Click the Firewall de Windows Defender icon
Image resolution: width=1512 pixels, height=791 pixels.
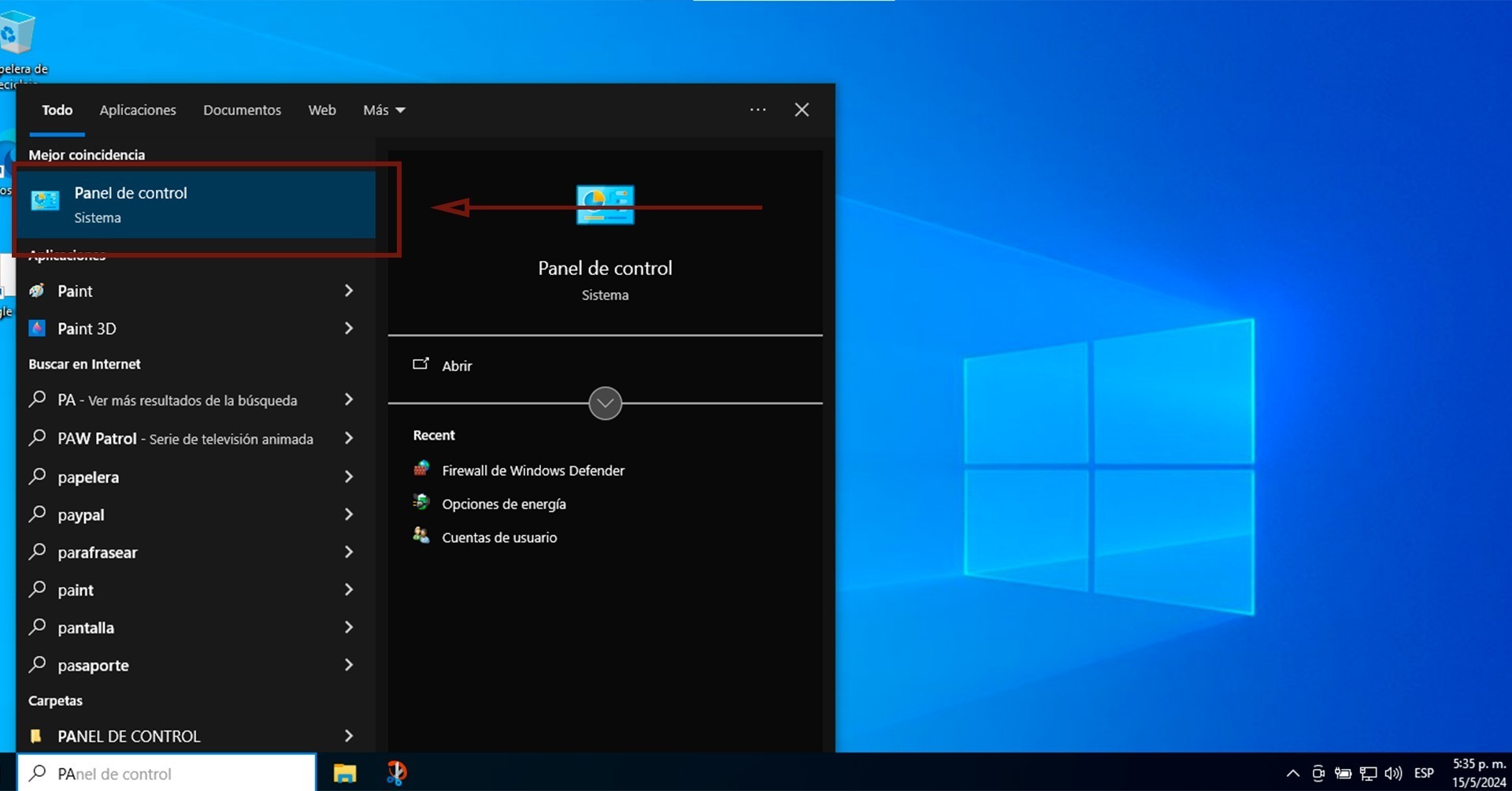pyautogui.click(x=421, y=470)
